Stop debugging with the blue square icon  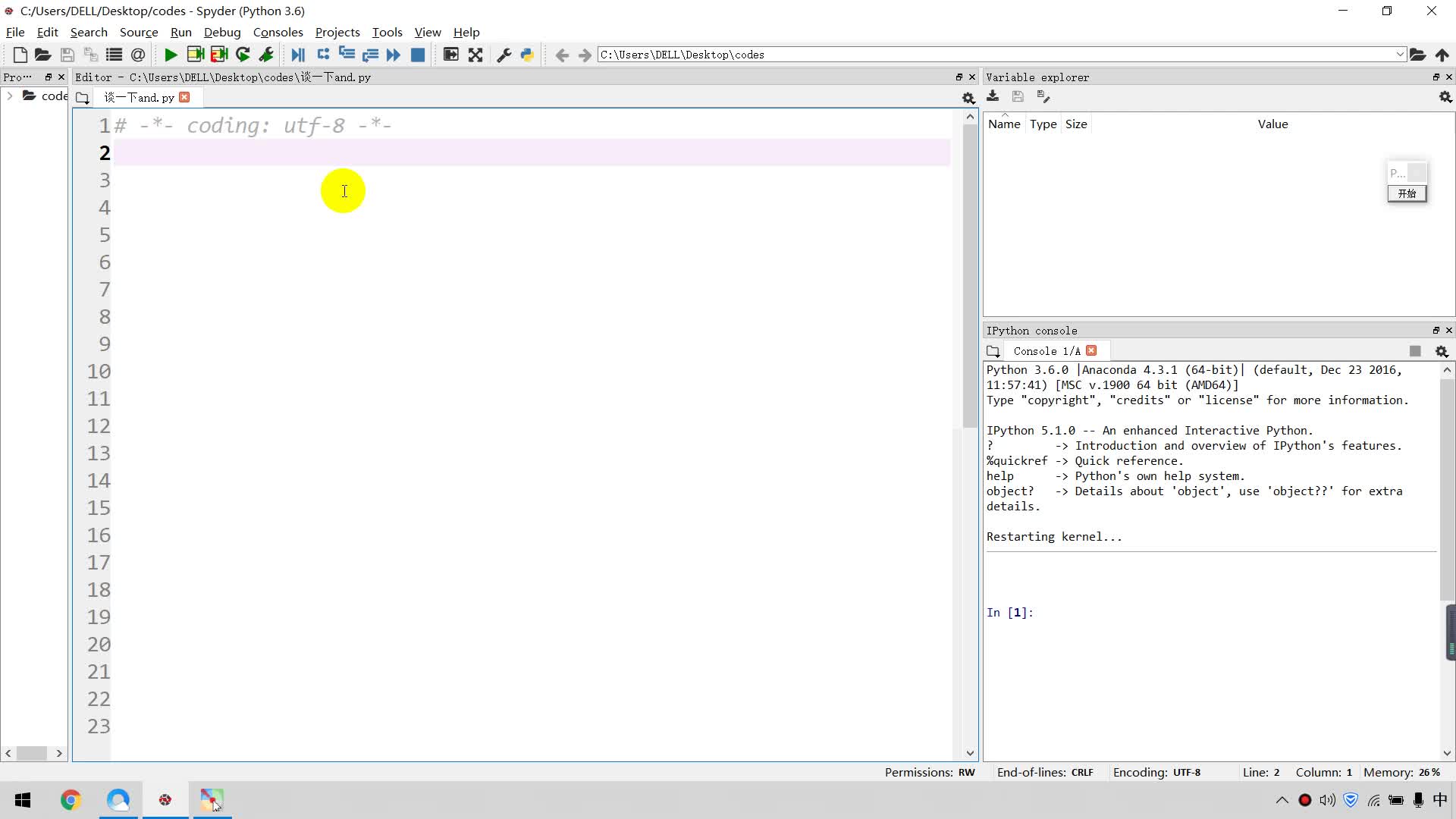pyautogui.click(x=417, y=55)
